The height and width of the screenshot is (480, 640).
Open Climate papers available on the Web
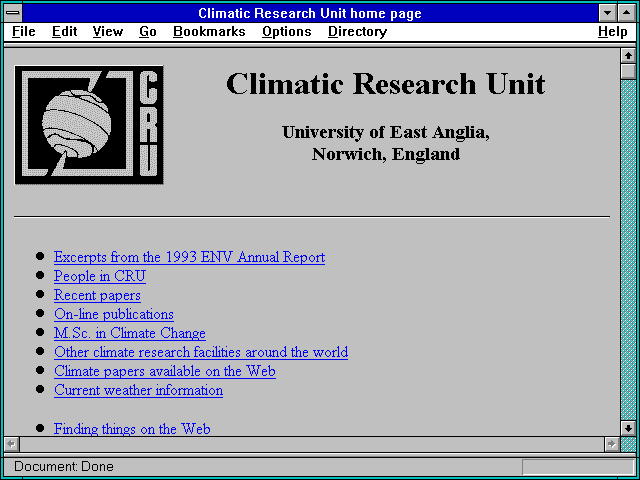tap(165, 371)
